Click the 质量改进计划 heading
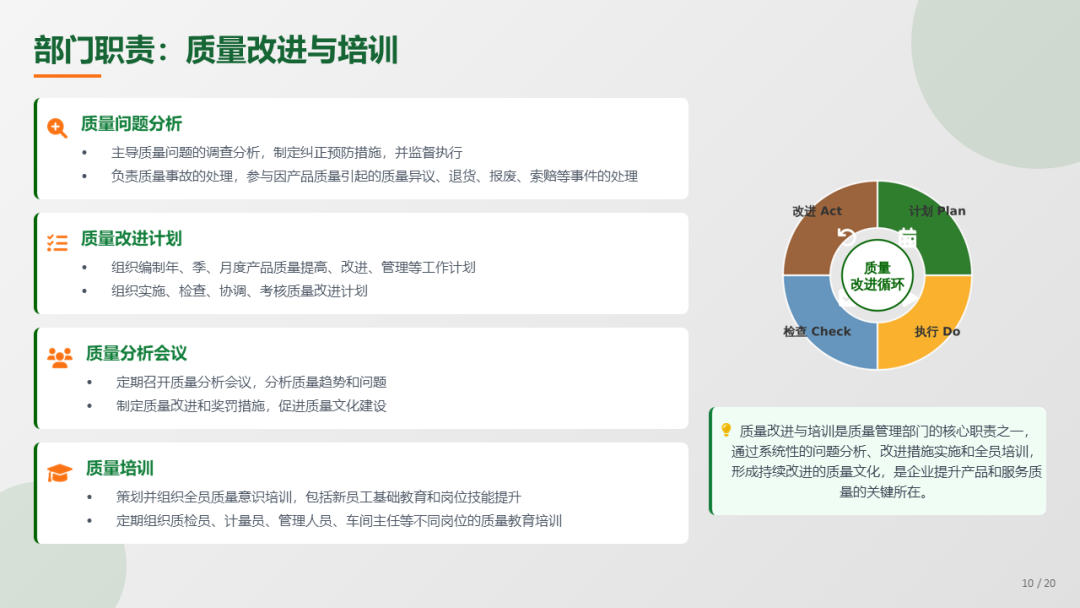This screenshot has width=1080, height=608. click(x=131, y=239)
